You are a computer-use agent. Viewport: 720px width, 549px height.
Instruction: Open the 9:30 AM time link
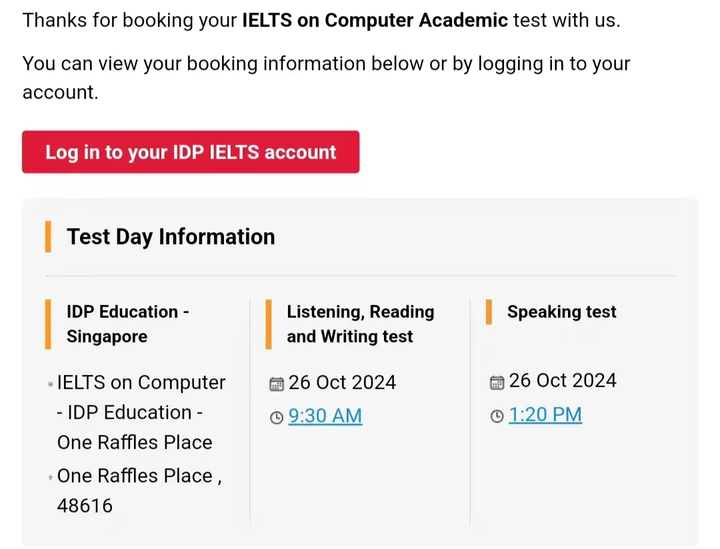click(x=324, y=416)
